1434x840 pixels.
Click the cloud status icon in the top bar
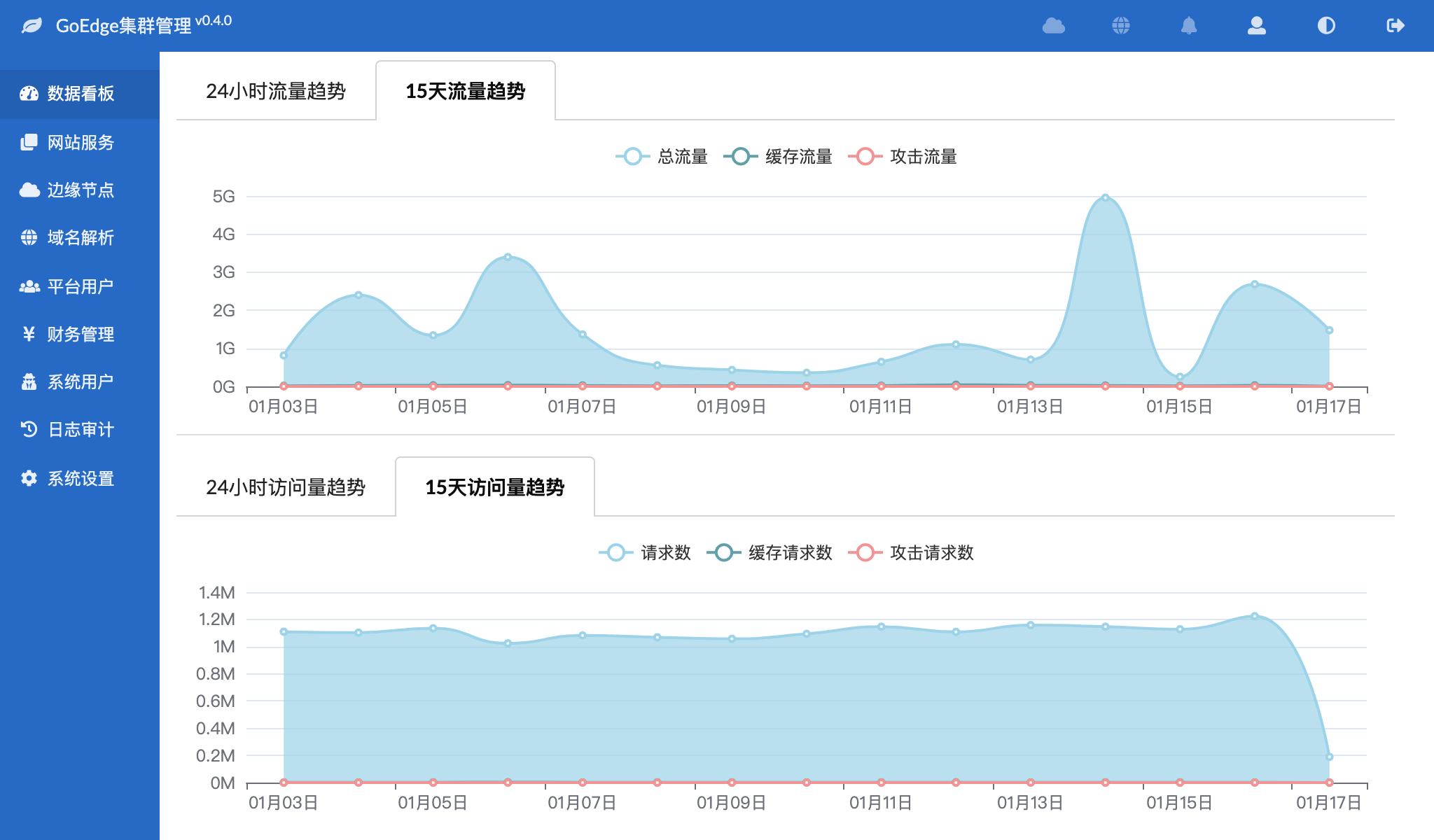[x=1053, y=27]
